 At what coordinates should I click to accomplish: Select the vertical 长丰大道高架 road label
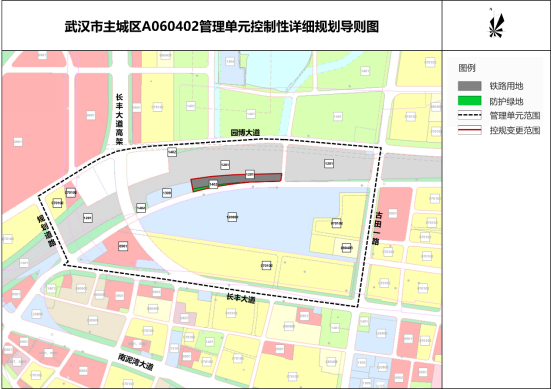tap(120, 119)
